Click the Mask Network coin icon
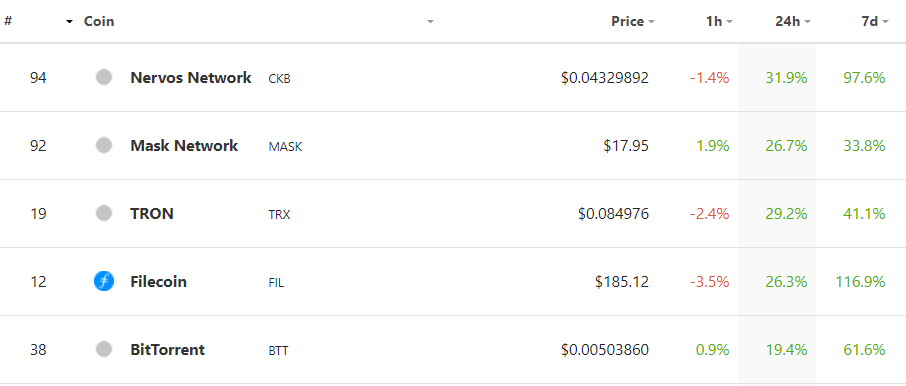Image resolution: width=906 pixels, height=386 pixels. (103, 145)
